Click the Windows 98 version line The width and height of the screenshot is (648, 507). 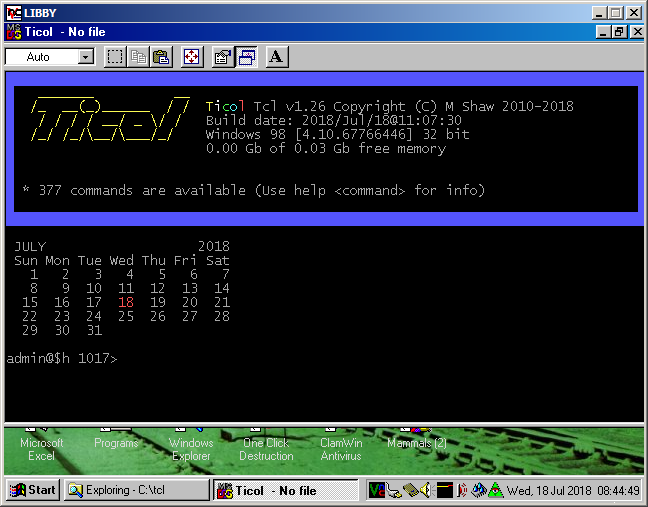tap(338, 134)
